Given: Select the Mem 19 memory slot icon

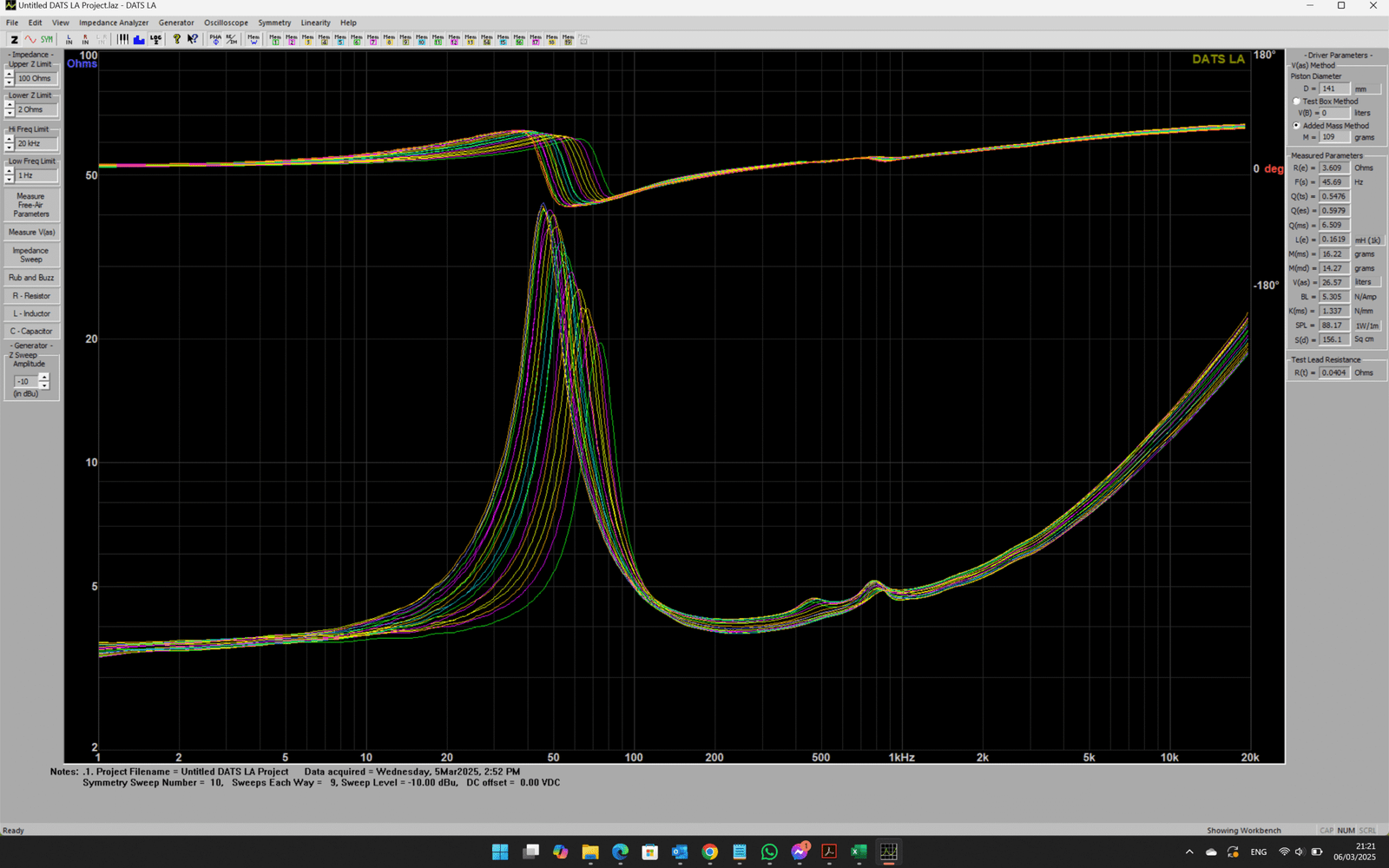Looking at the screenshot, I should click(x=568, y=39).
